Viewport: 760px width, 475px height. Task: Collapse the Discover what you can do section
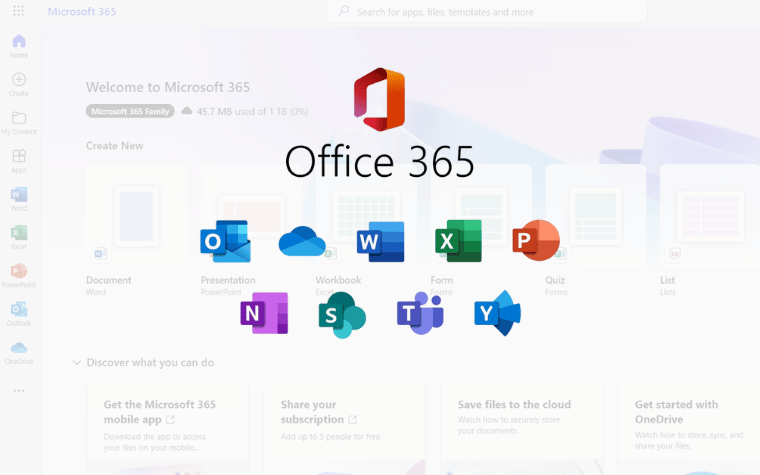76,363
